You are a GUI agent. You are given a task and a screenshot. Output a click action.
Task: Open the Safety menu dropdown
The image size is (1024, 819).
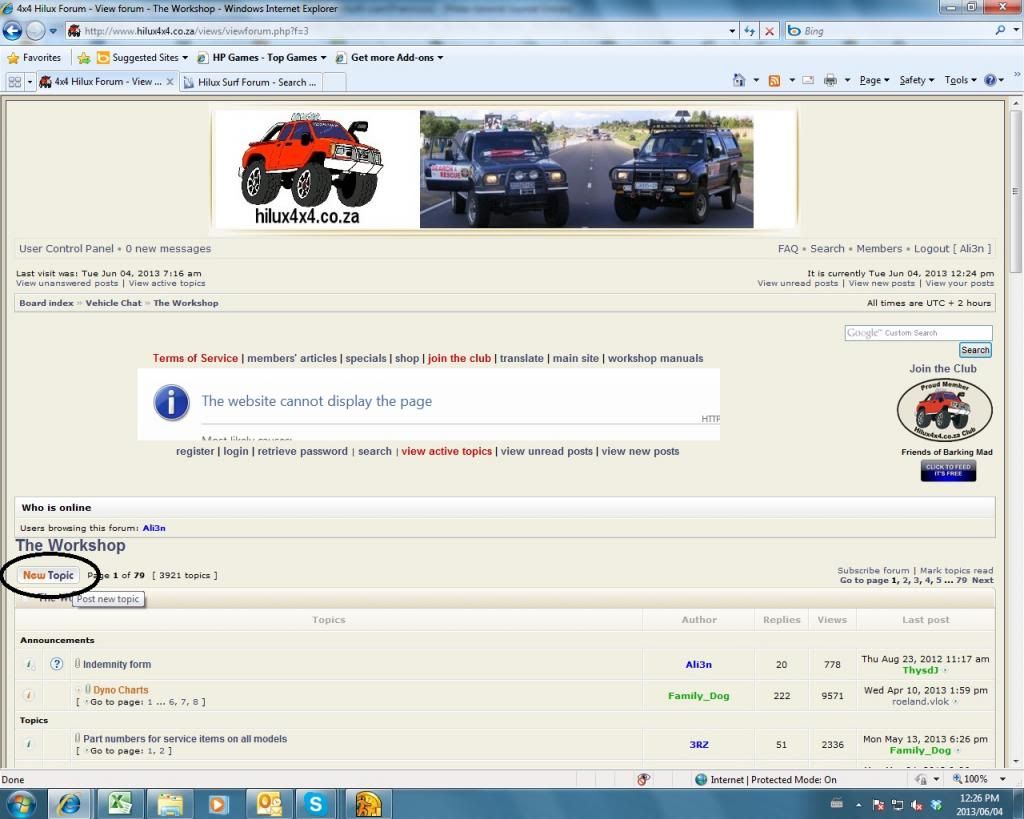[917, 80]
